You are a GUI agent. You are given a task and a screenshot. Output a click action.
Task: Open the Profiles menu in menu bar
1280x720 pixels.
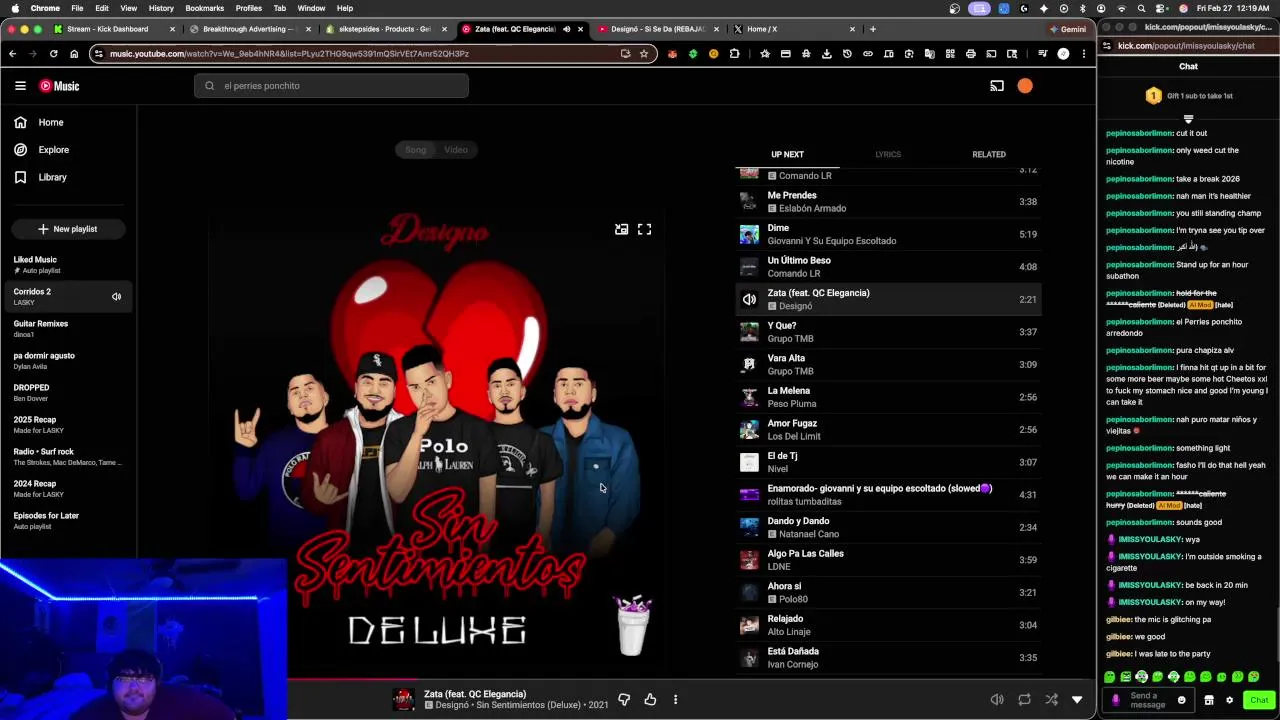tap(249, 8)
